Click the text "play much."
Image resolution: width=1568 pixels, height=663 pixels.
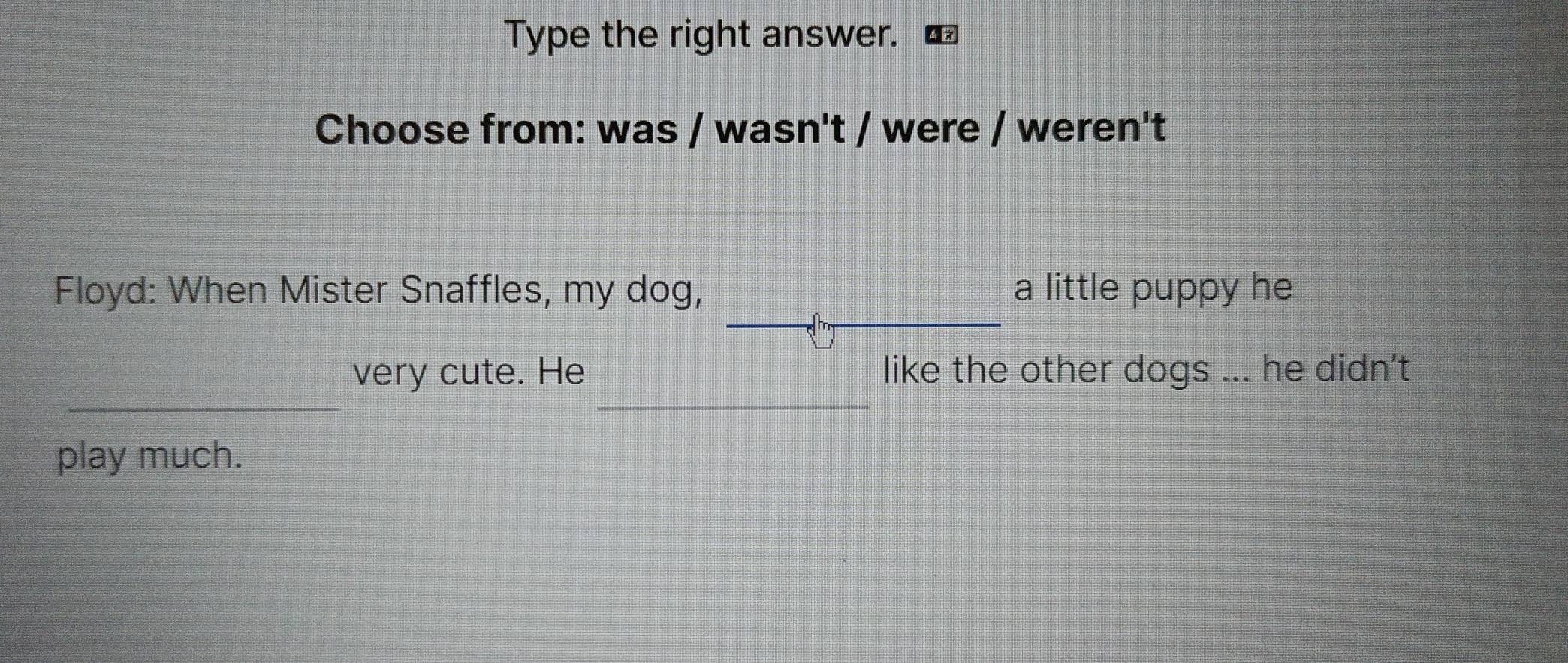[x=149, y=456]
